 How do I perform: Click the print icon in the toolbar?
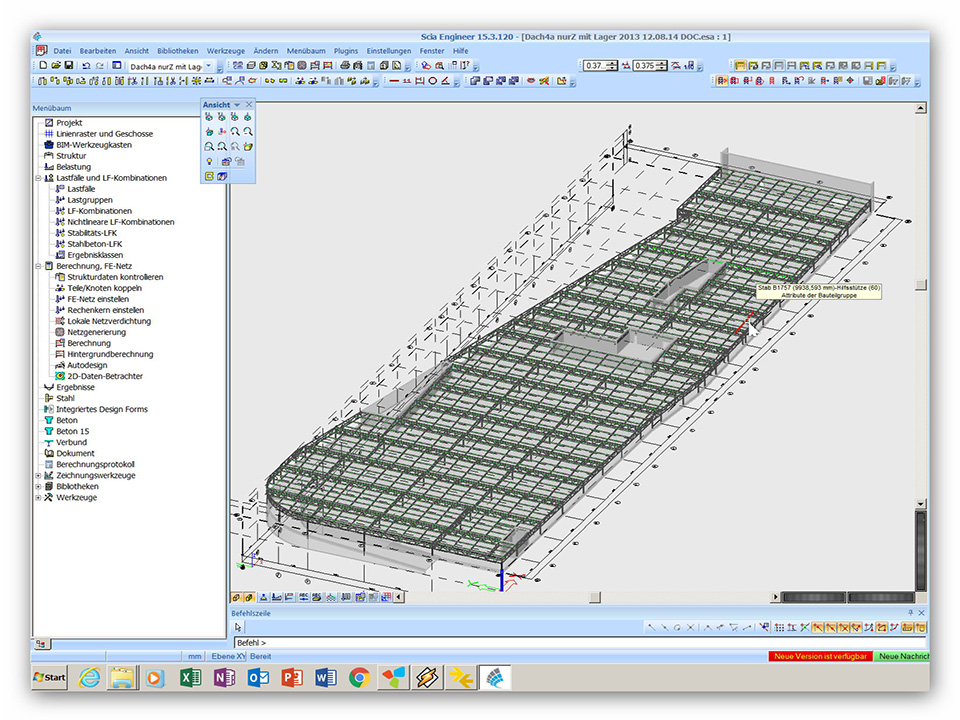pyautogui.click(x=344, y=65)
